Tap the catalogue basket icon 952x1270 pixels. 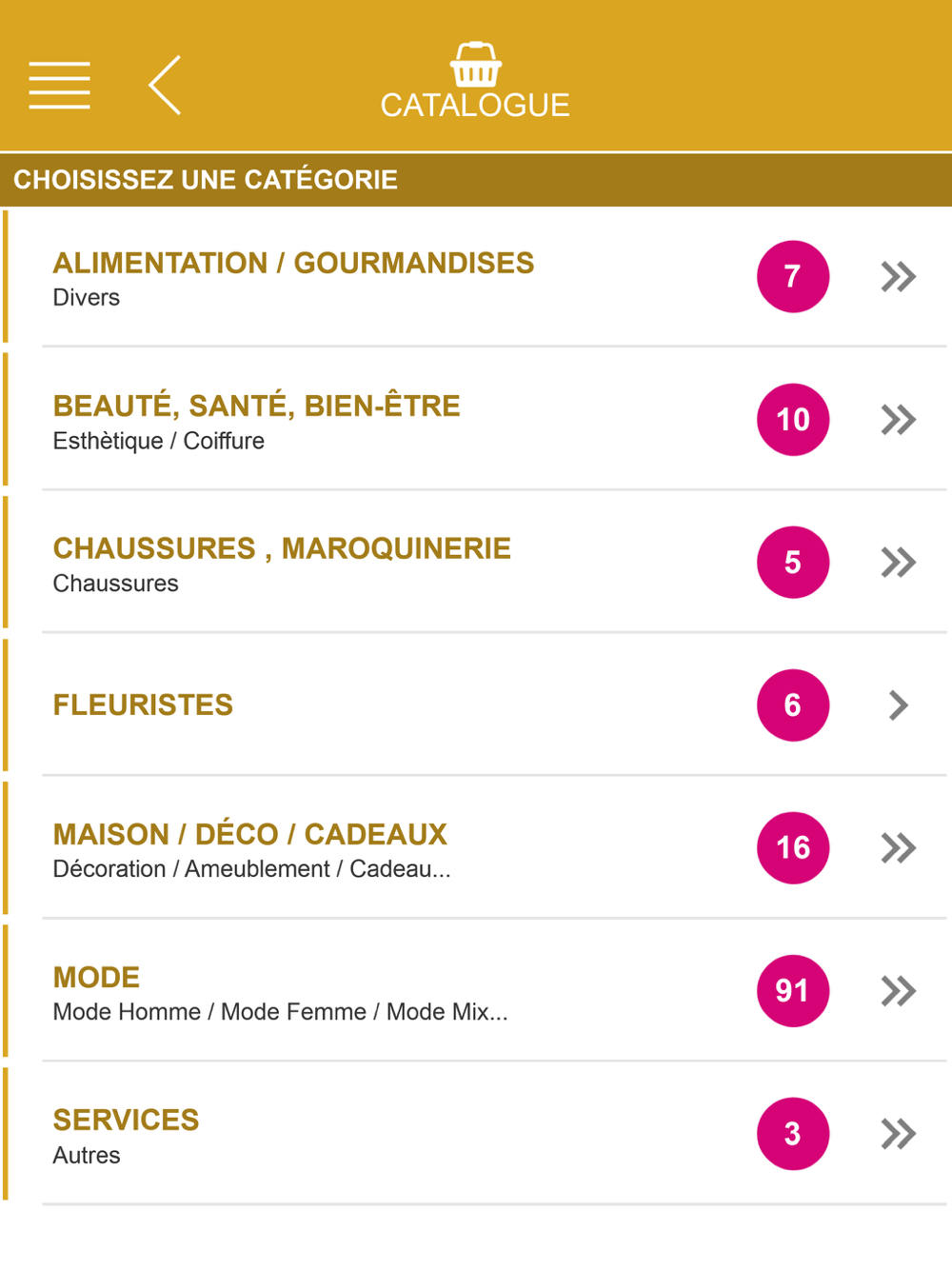pos(475,65)
